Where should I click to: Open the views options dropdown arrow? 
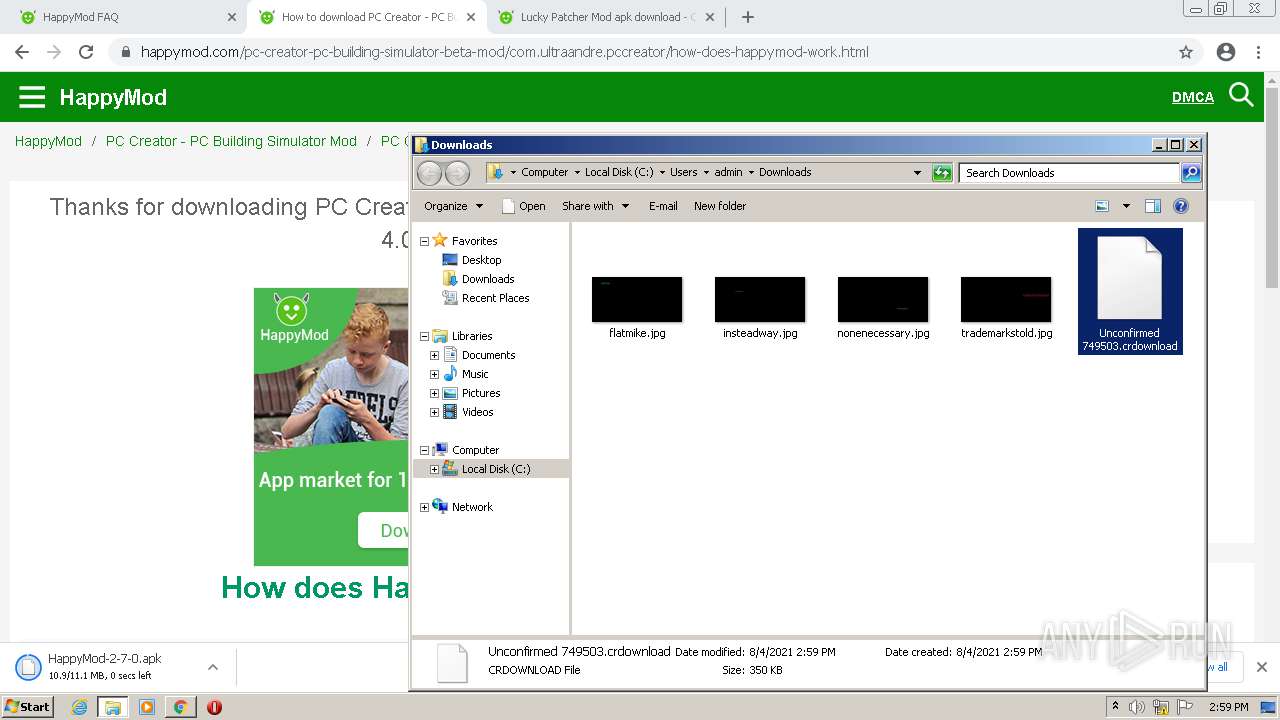click(1125, 206)
